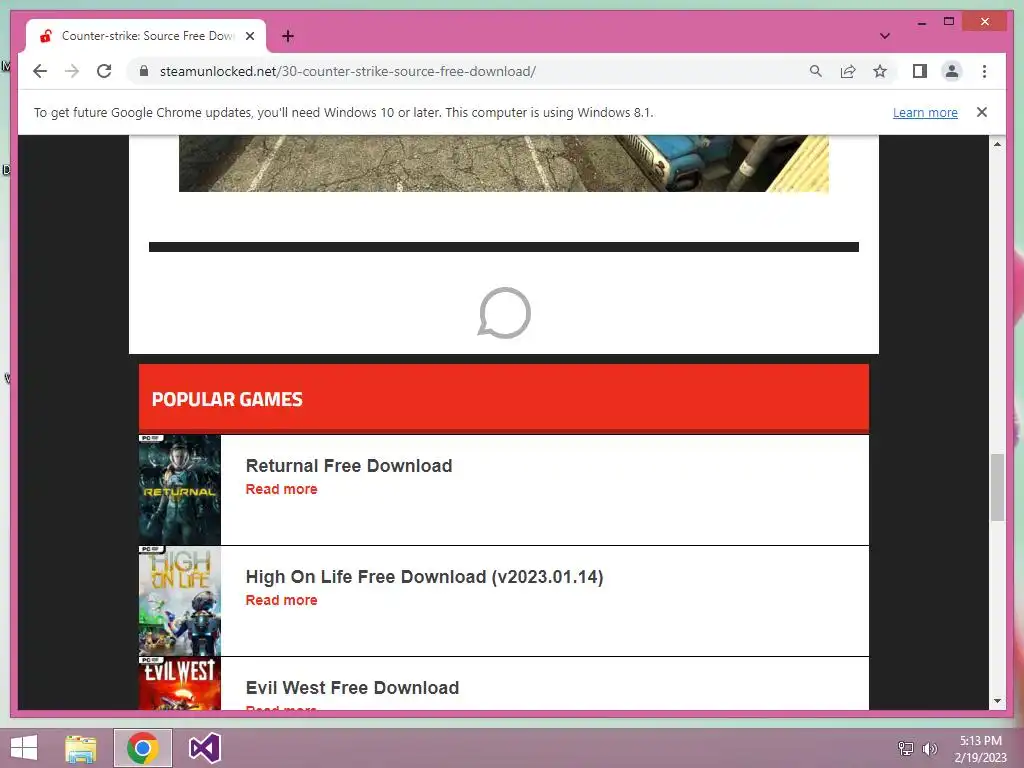Open the Returnal cover thumbnail

click(180, 490)
